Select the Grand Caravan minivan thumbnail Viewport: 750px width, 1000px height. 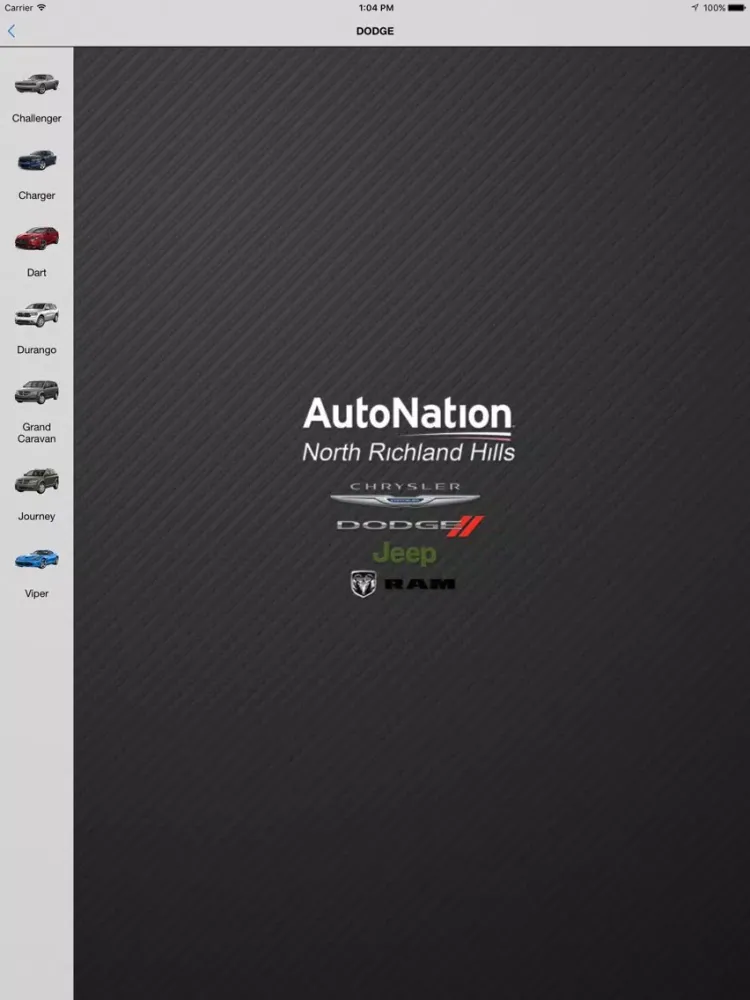click(37, 392)
